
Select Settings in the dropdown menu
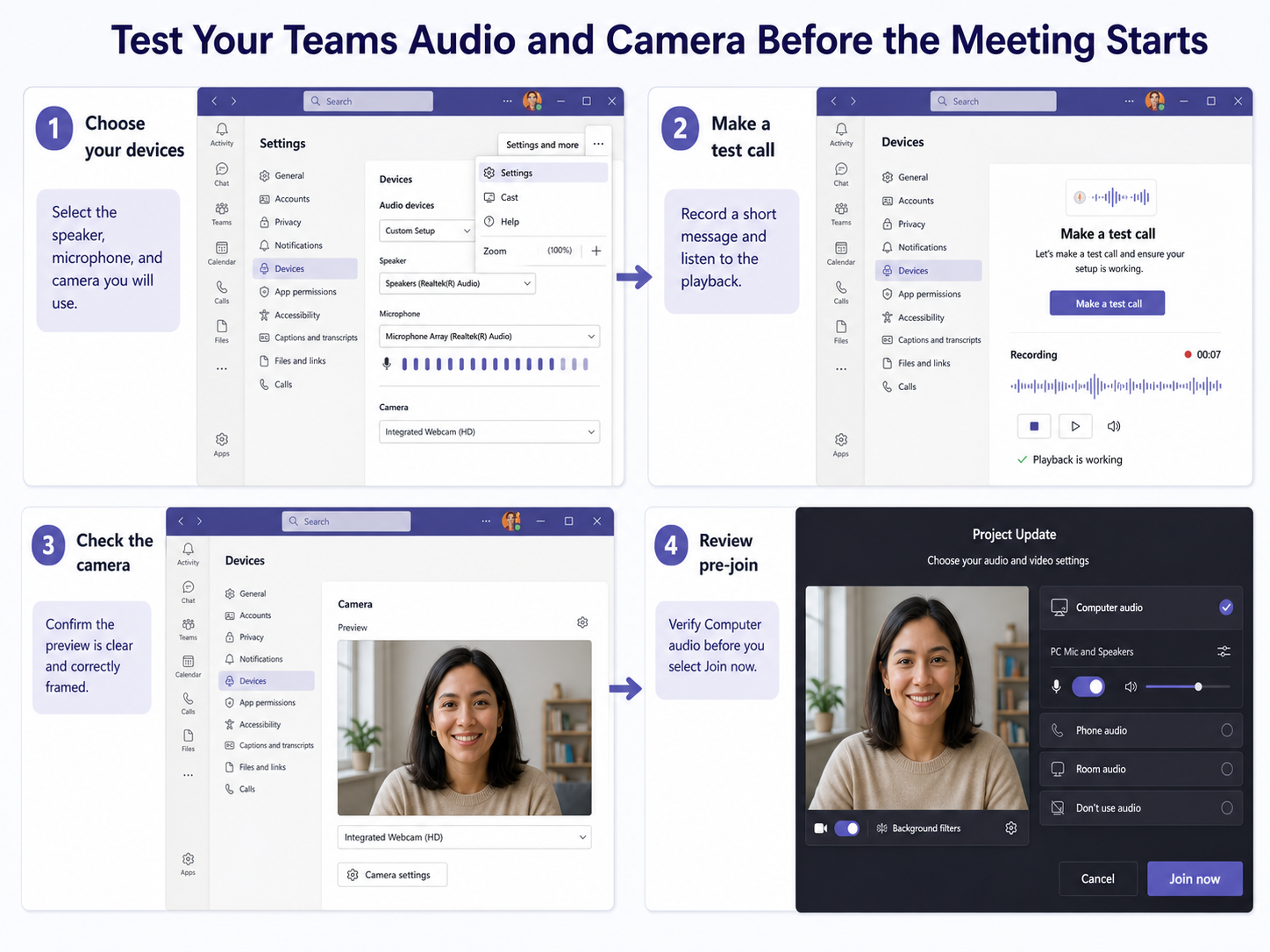point(543,173)
